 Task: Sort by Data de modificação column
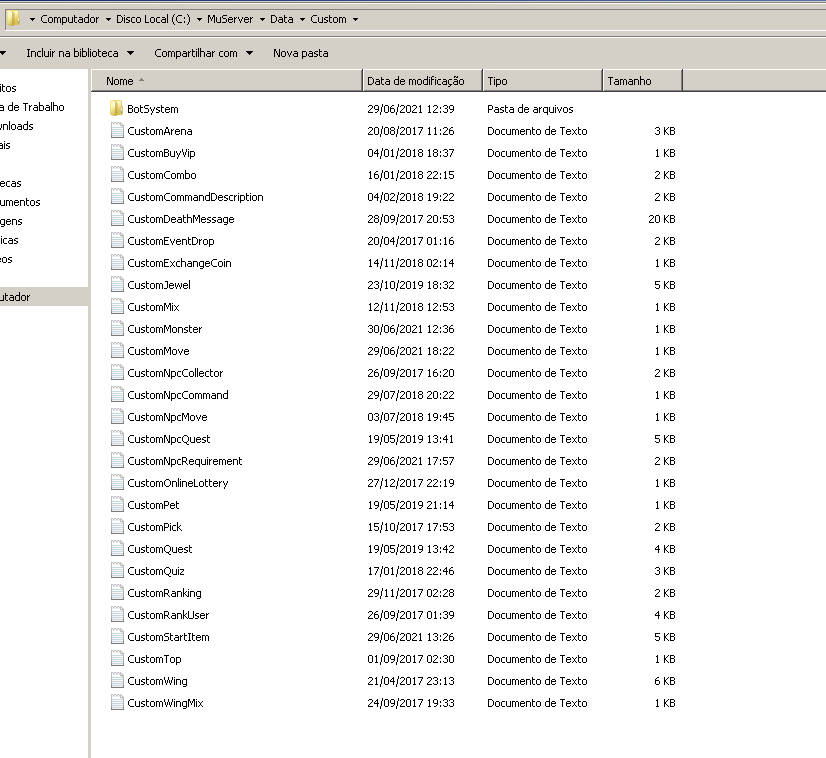tap(422, 81)
